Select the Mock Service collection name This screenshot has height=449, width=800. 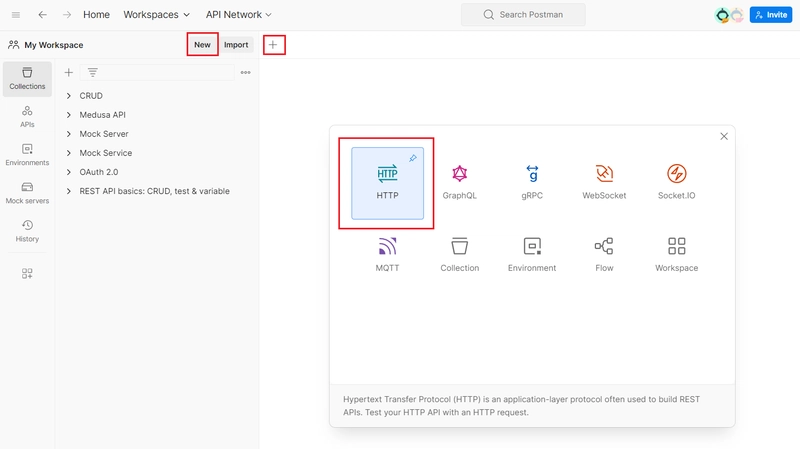(106, 153)
